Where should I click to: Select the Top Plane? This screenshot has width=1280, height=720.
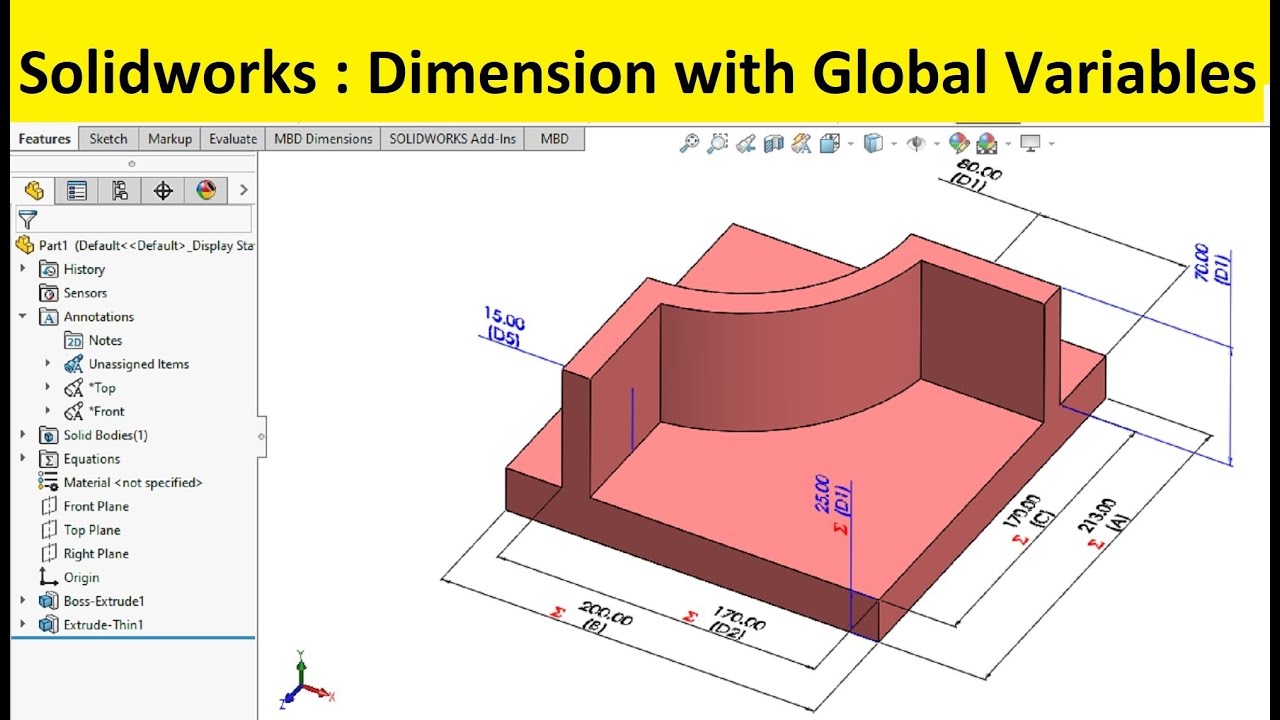click(x=79, y=530)
